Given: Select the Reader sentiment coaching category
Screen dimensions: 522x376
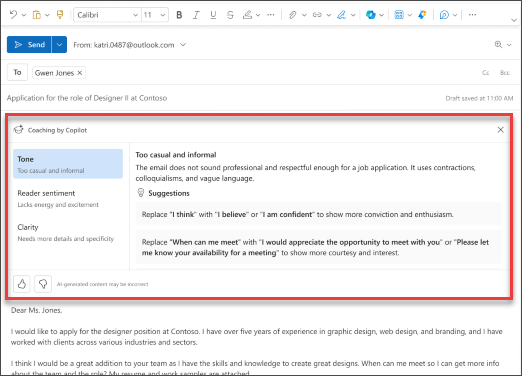Looking at the screenshot, I should tap(68, 198).
